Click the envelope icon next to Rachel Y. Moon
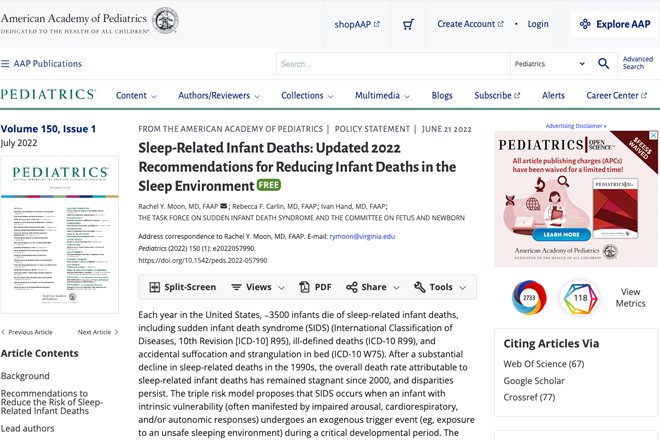 pyautogui.click(x=224, y=206)
